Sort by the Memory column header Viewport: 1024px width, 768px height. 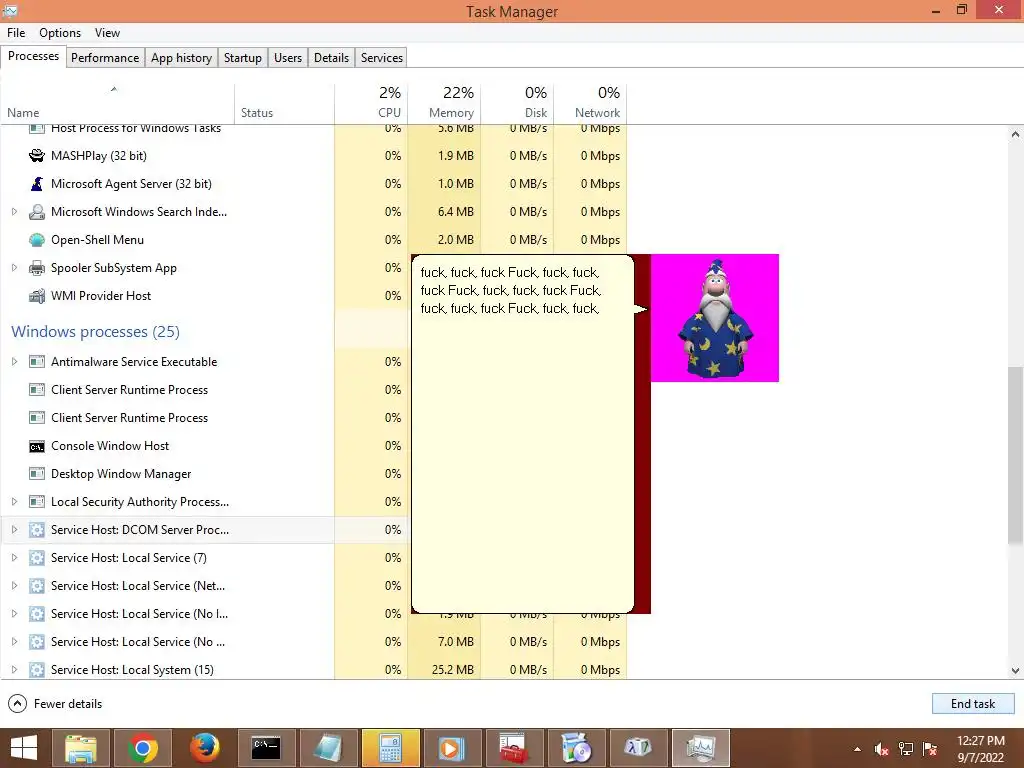tap(444, 104)
